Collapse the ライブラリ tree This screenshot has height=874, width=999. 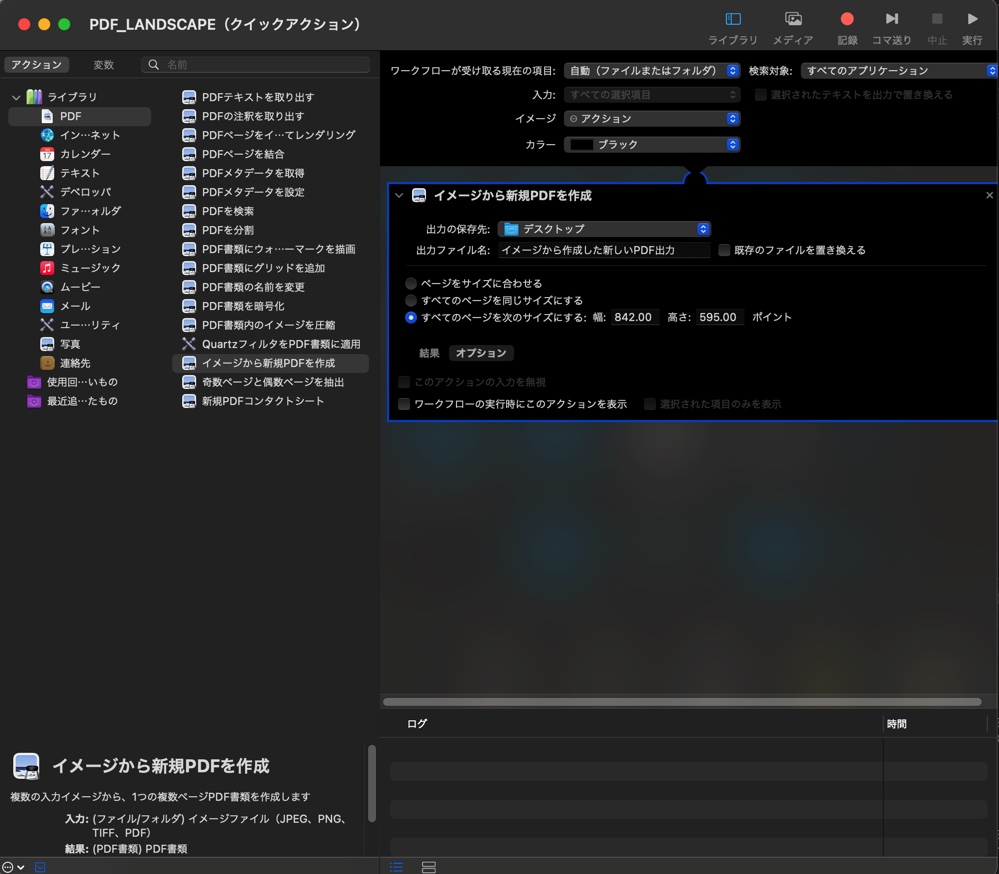pos(16,97)
